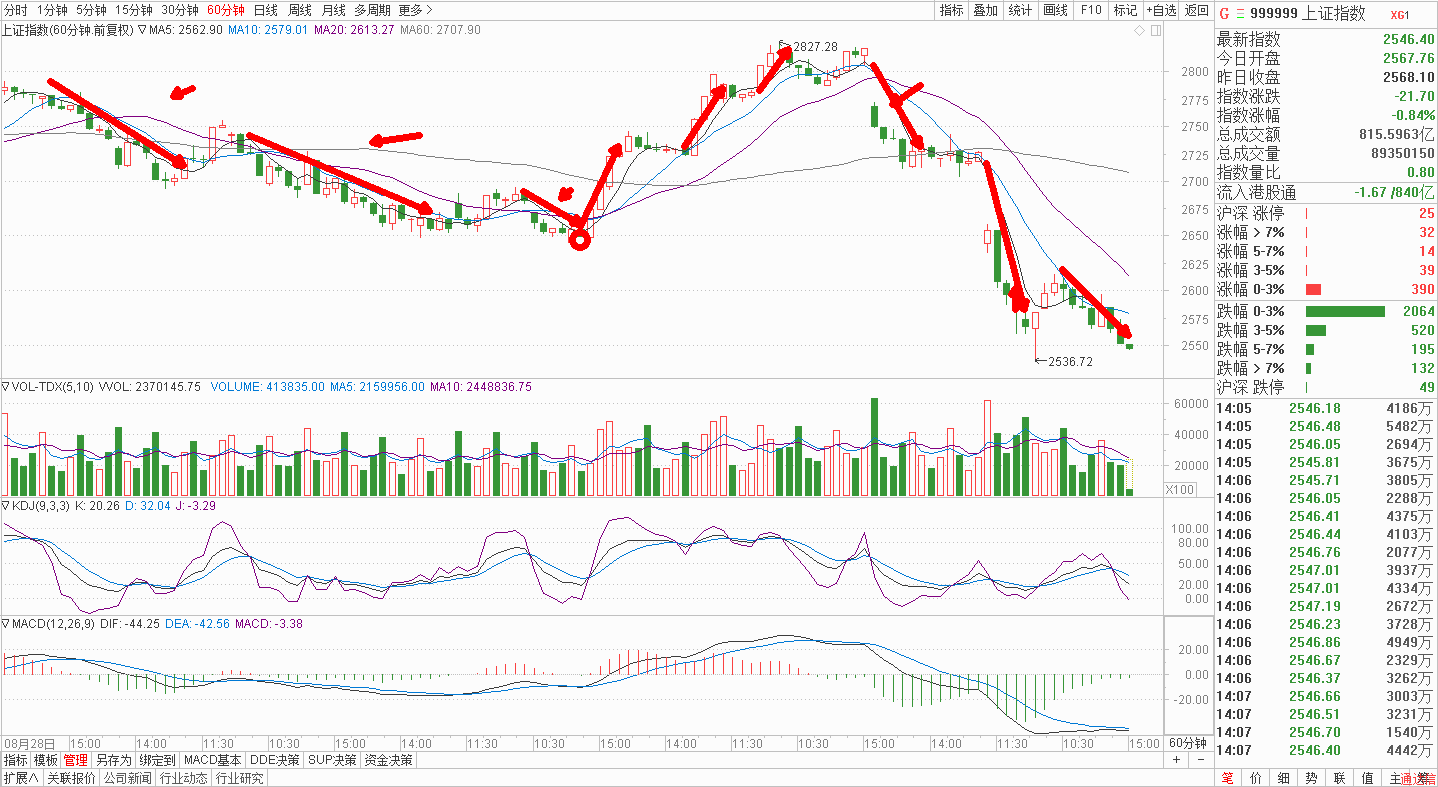Screen dimensions: 1438x787
Task: Open the 统计 statistics button
Action: pos(1020,10)
